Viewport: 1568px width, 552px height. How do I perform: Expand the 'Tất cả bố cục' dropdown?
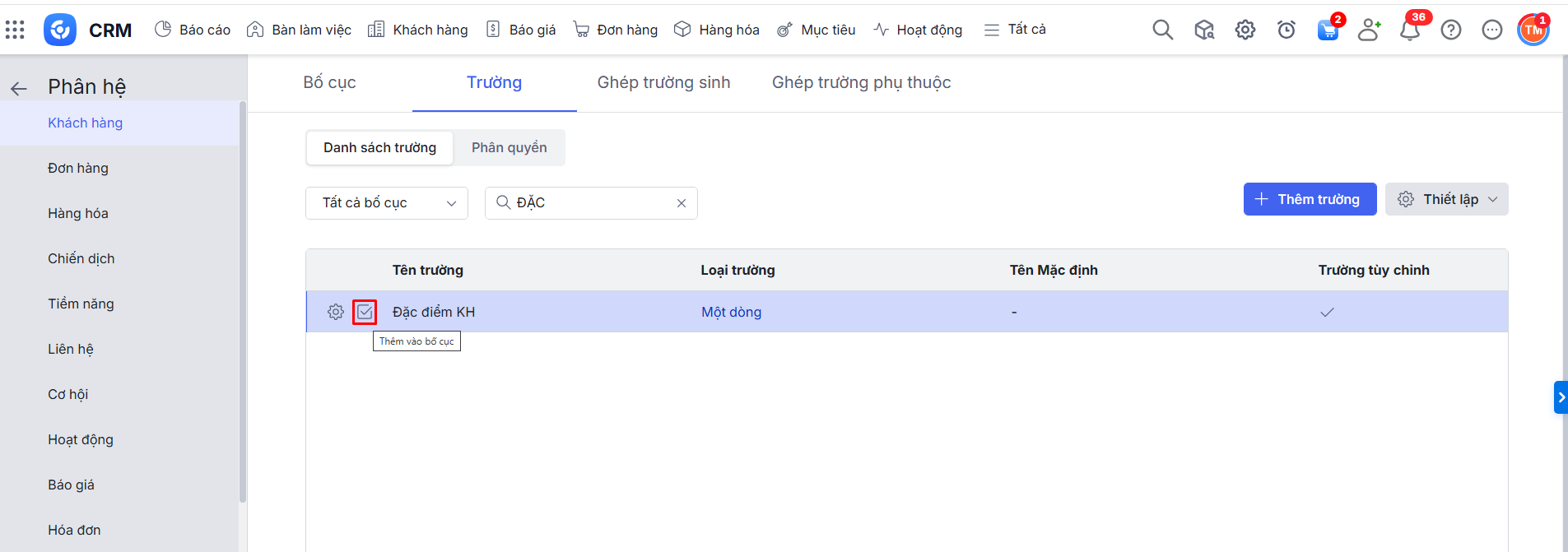coord(387,203)
